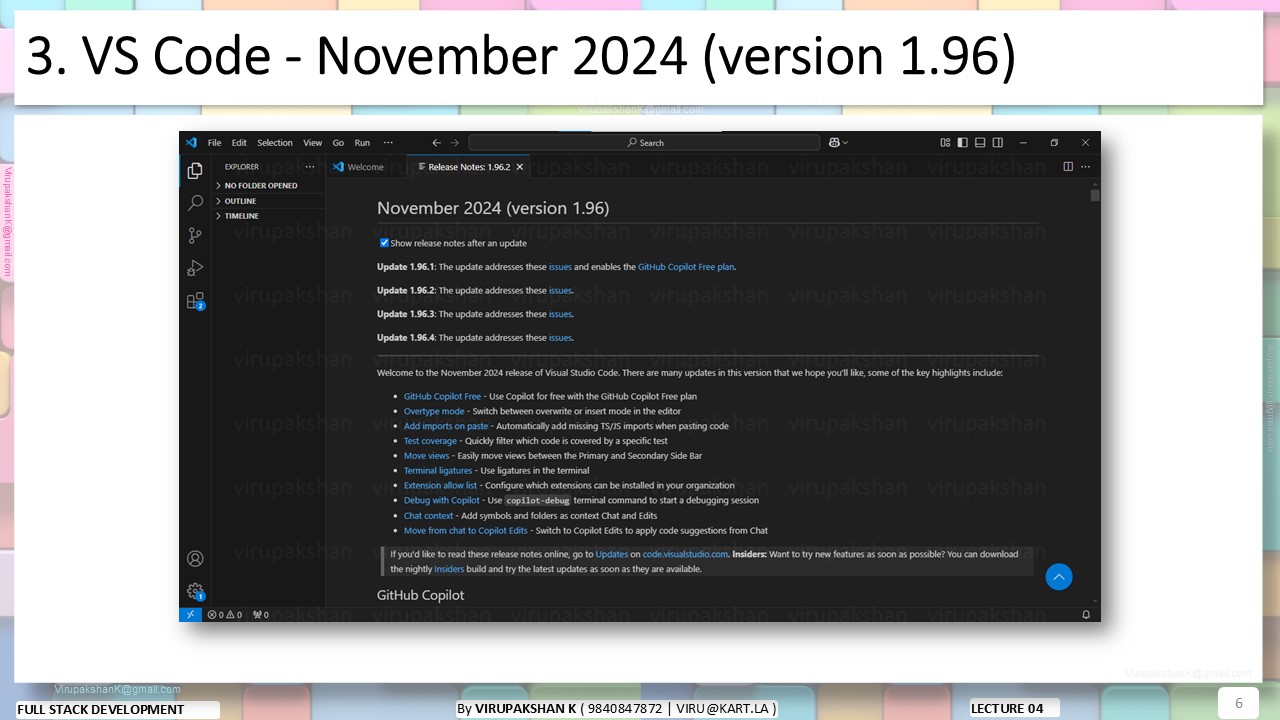
Task: Open the Search view in activity bar
Action: coord(195,203)
